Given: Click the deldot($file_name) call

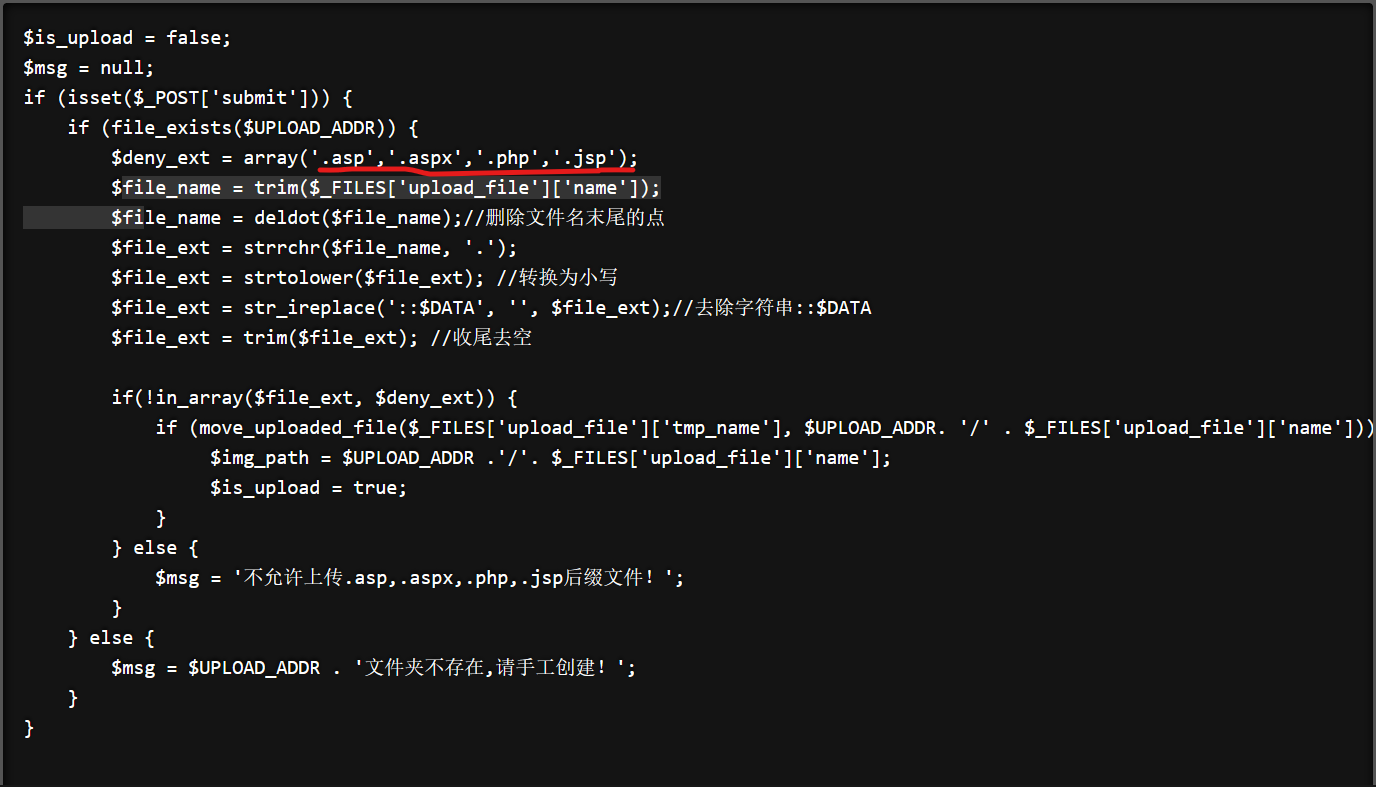Looking at the screenshot, I should (348, 218).
